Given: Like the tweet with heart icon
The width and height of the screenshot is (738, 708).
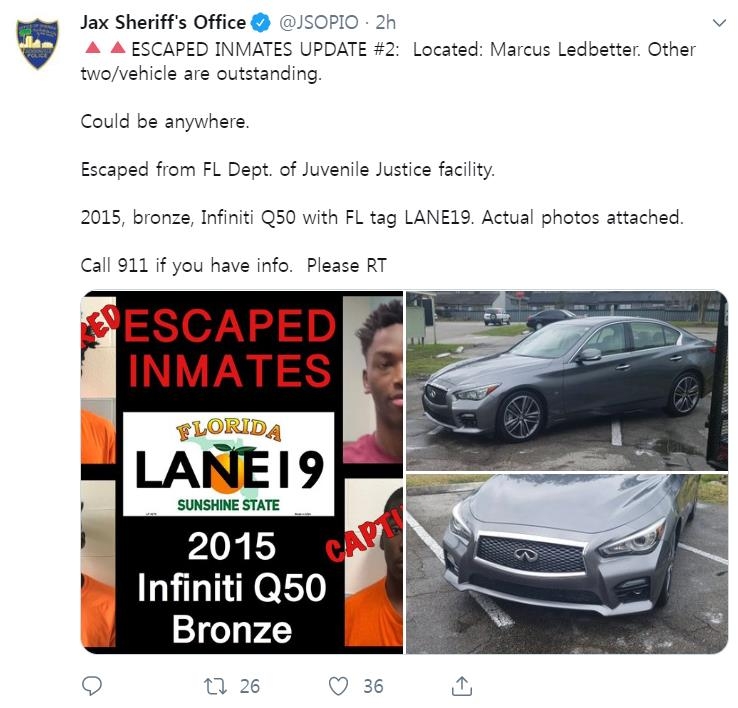Looking at the screenshot, I should click(338, 686).
